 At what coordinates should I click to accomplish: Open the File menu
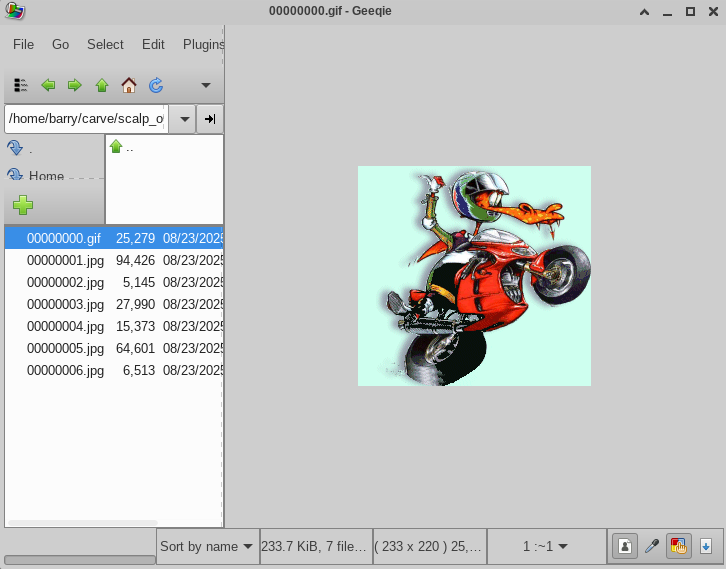pyautogui.click(x=23, y=44)
